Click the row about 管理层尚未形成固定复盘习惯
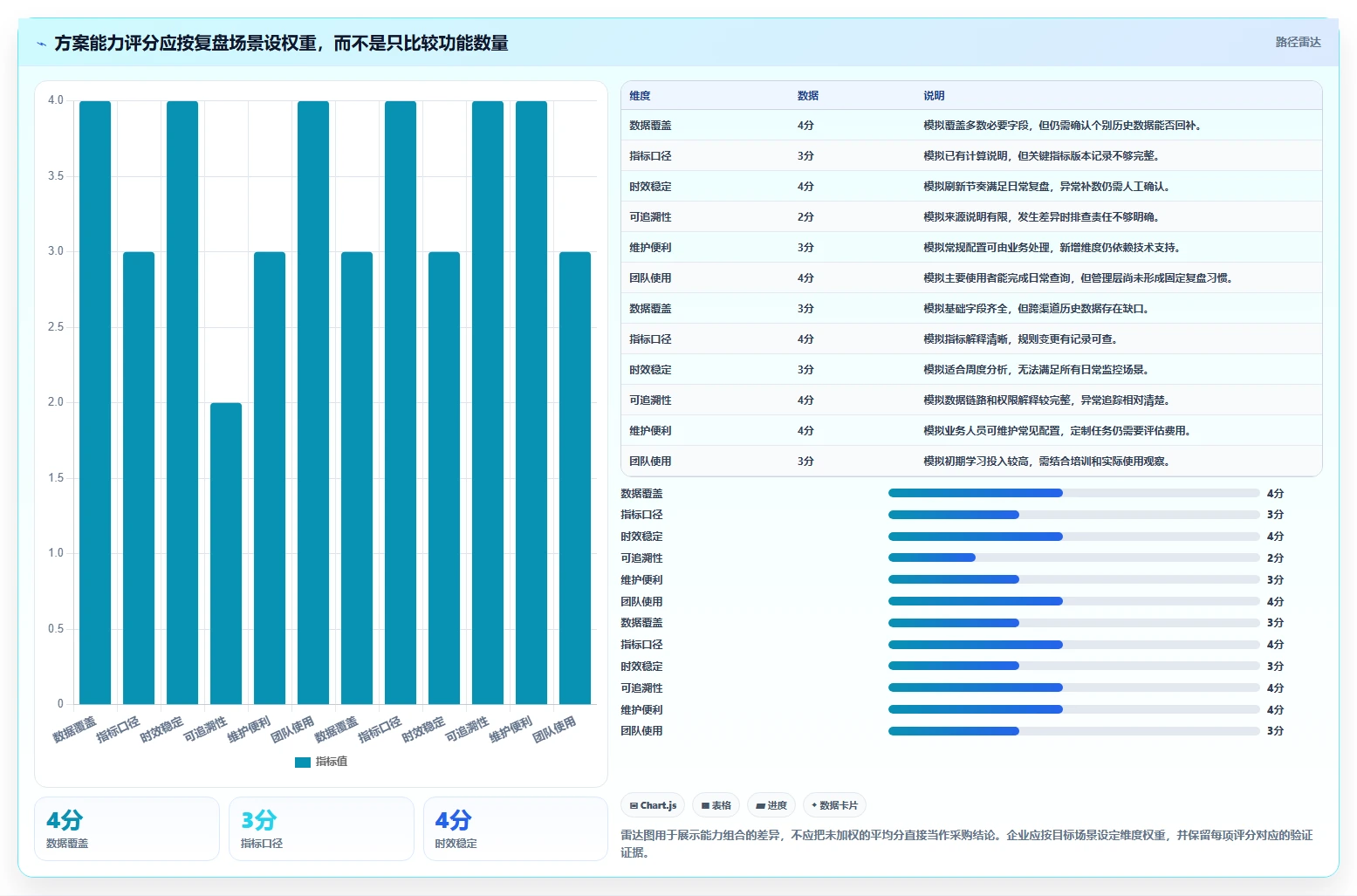1357x896 pixels. coord(971,278)
